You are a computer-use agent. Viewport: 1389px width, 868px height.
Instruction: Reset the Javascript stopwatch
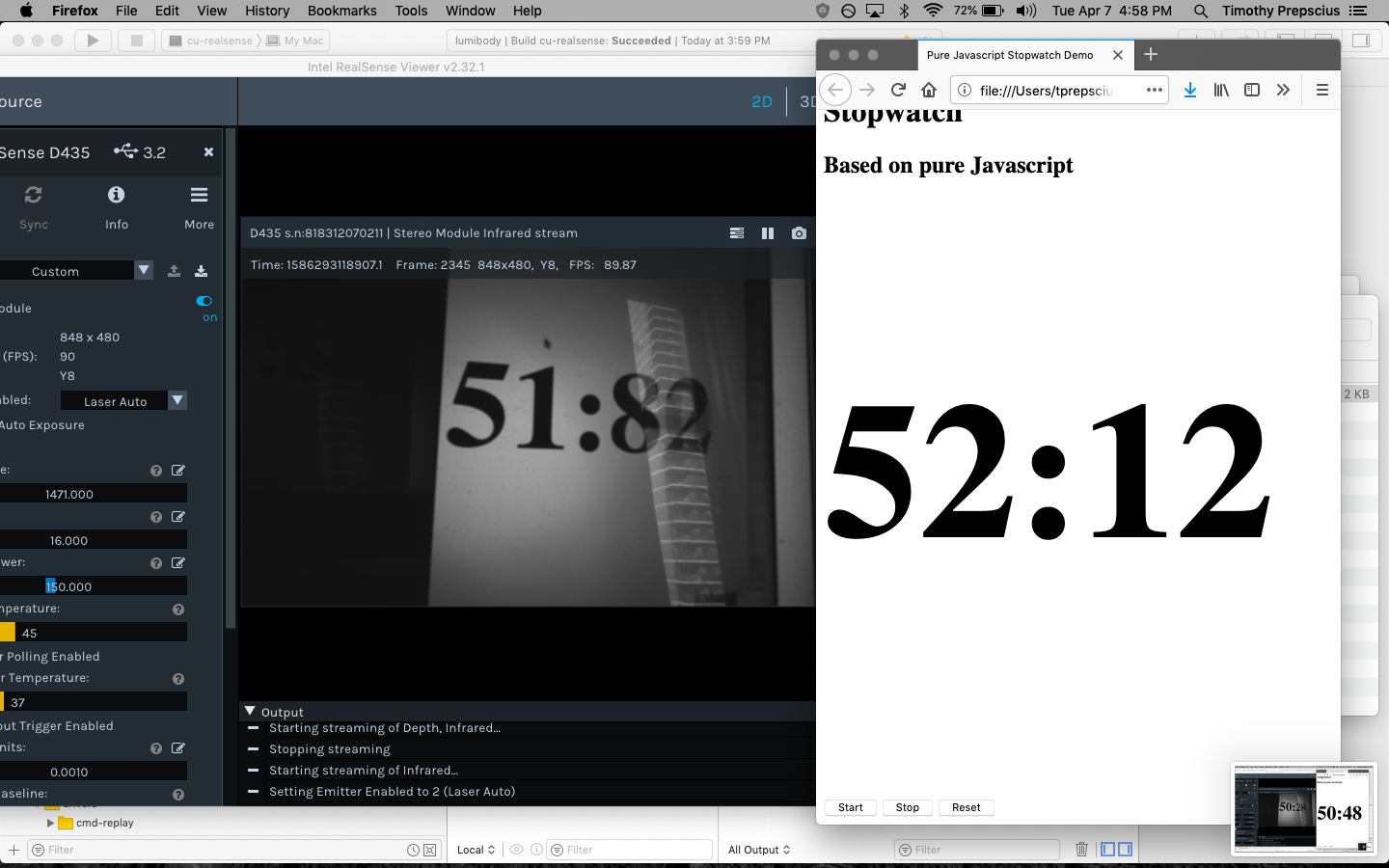(x=966, y=807)
